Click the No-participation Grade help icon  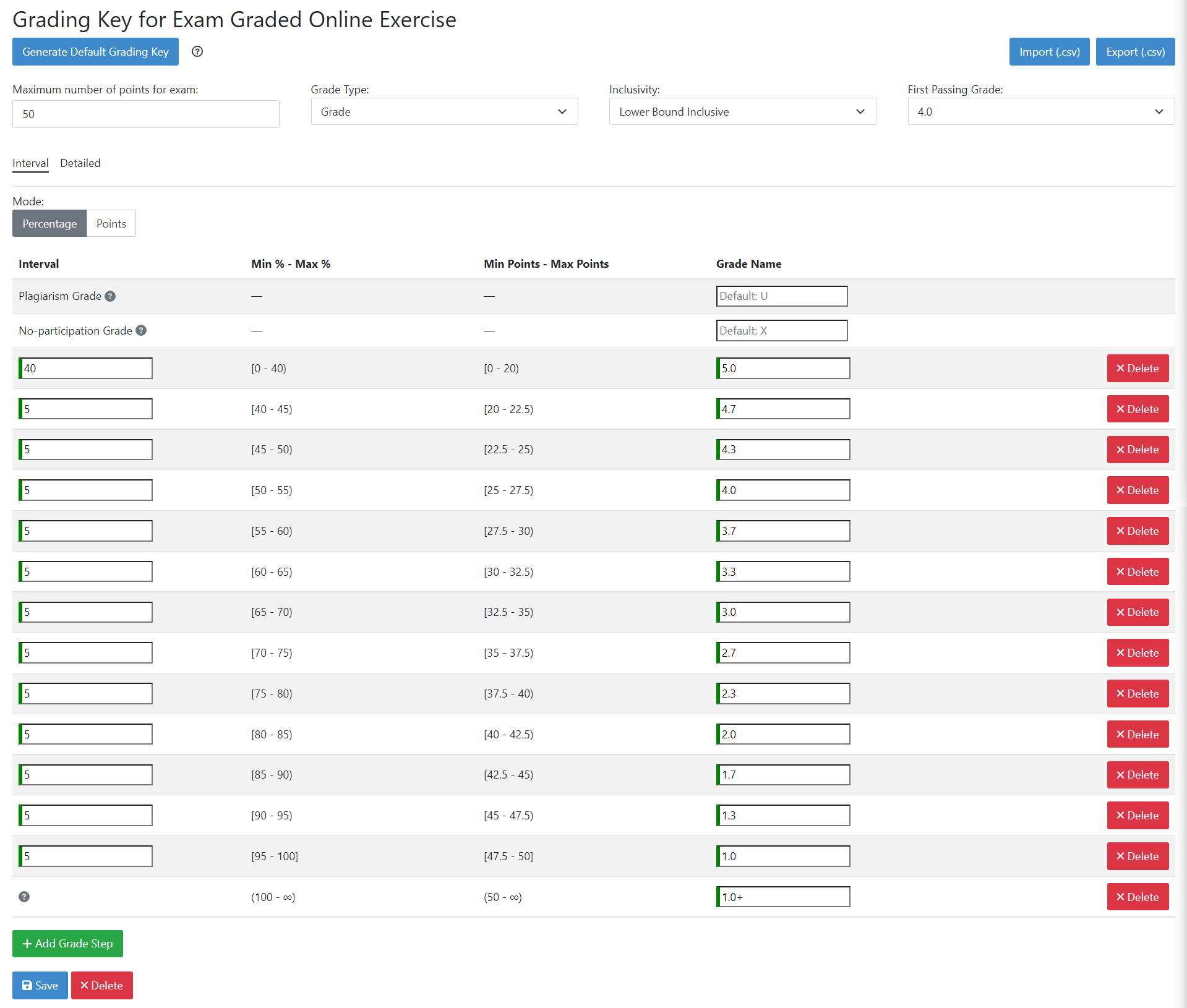[x=141, y=331]
